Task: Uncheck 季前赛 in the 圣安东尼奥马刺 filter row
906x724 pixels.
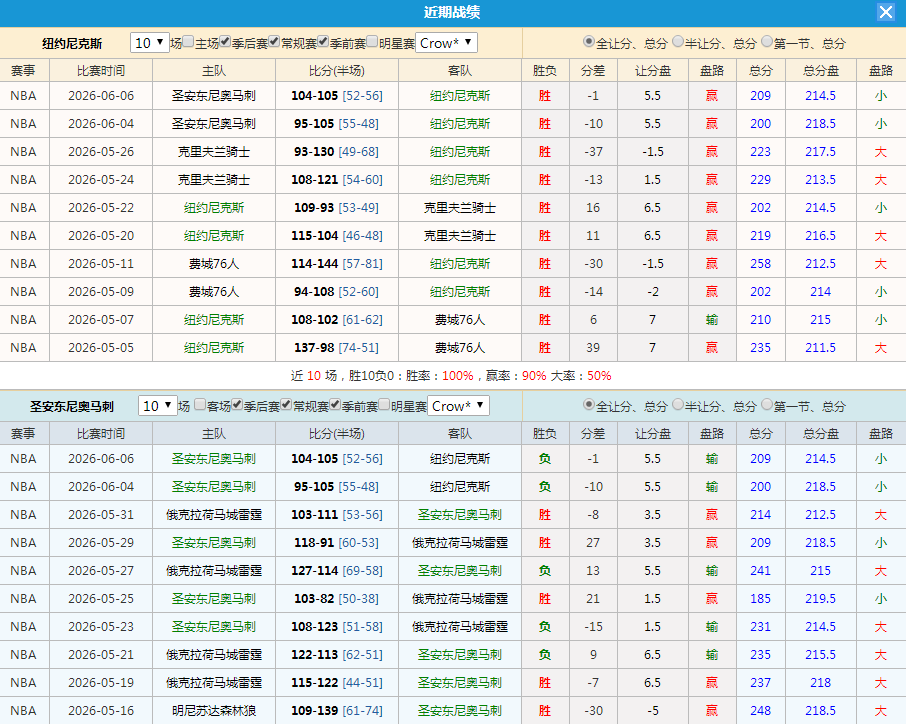Action: coord(335,404)
